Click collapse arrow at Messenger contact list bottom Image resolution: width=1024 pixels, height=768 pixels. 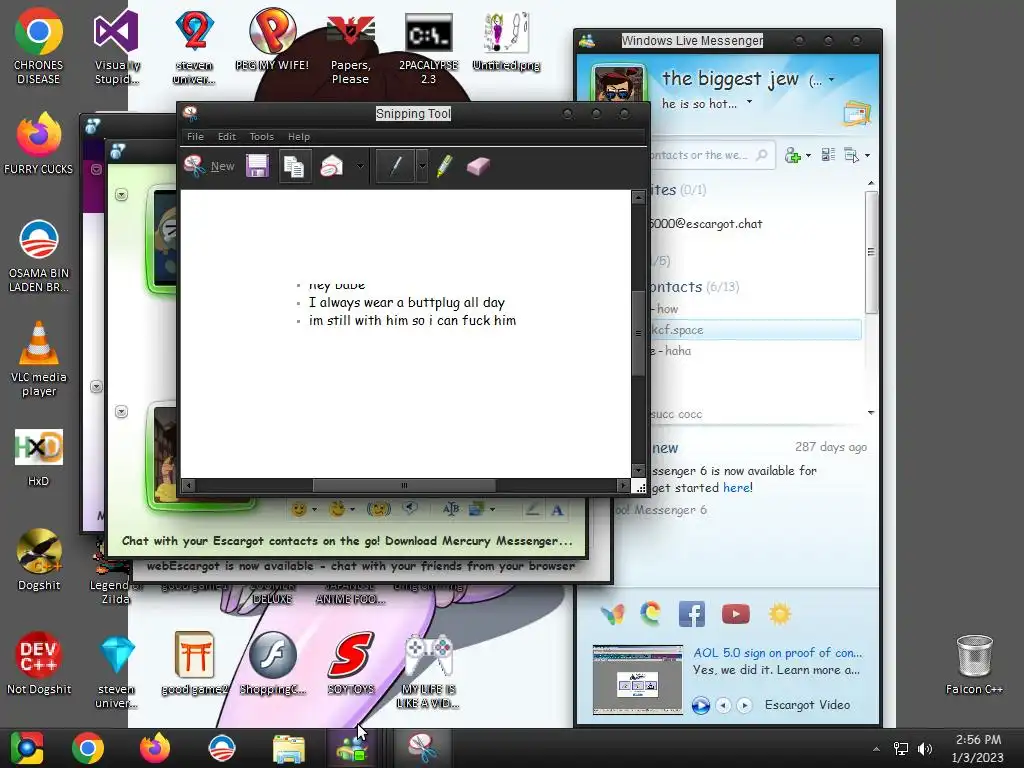[x=871, y=413]
